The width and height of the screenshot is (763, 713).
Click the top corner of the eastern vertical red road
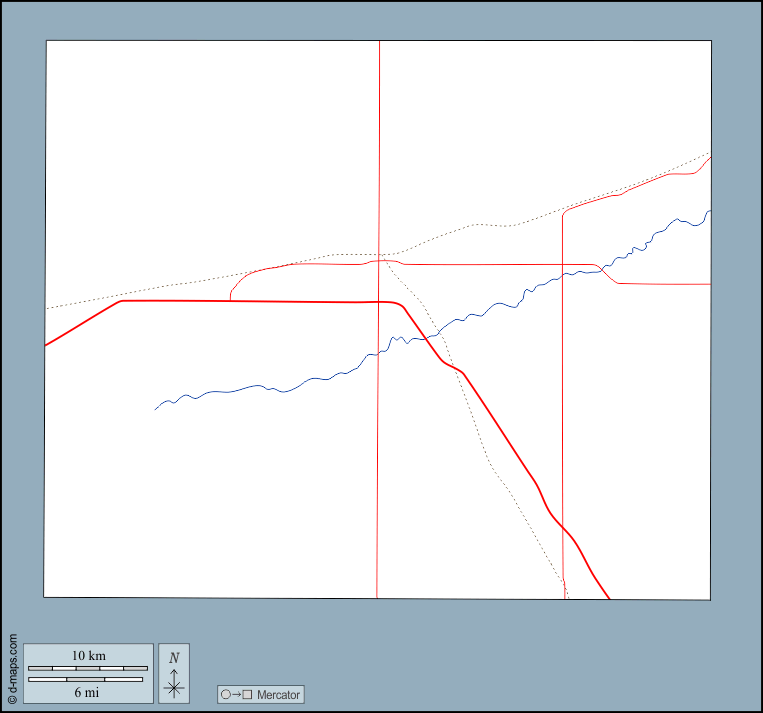coord(565,212)
